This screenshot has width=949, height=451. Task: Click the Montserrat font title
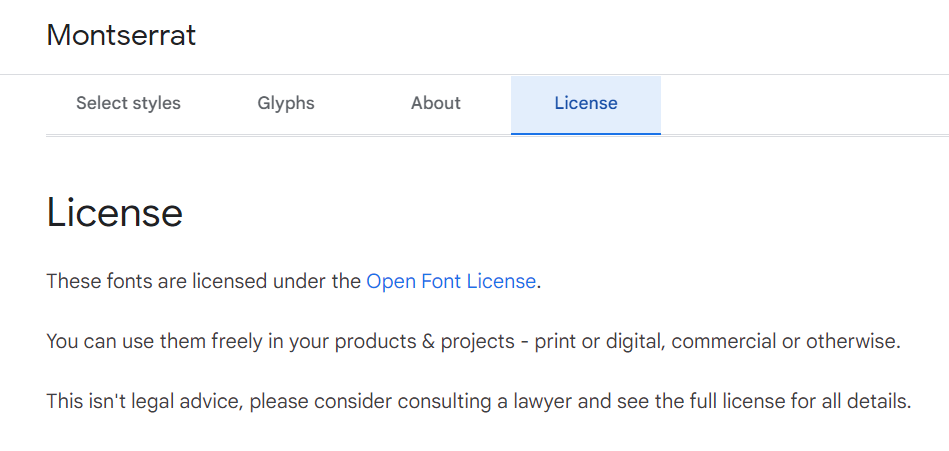coord(121,35)
